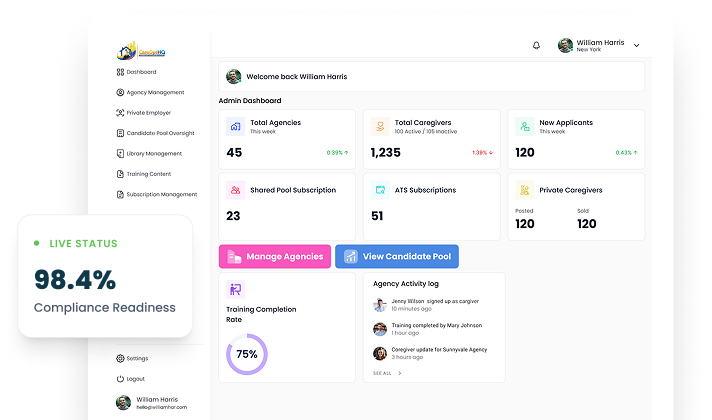Click the William Harris email in sidebar
712x420 pixels.
click(x=162, y=407)
